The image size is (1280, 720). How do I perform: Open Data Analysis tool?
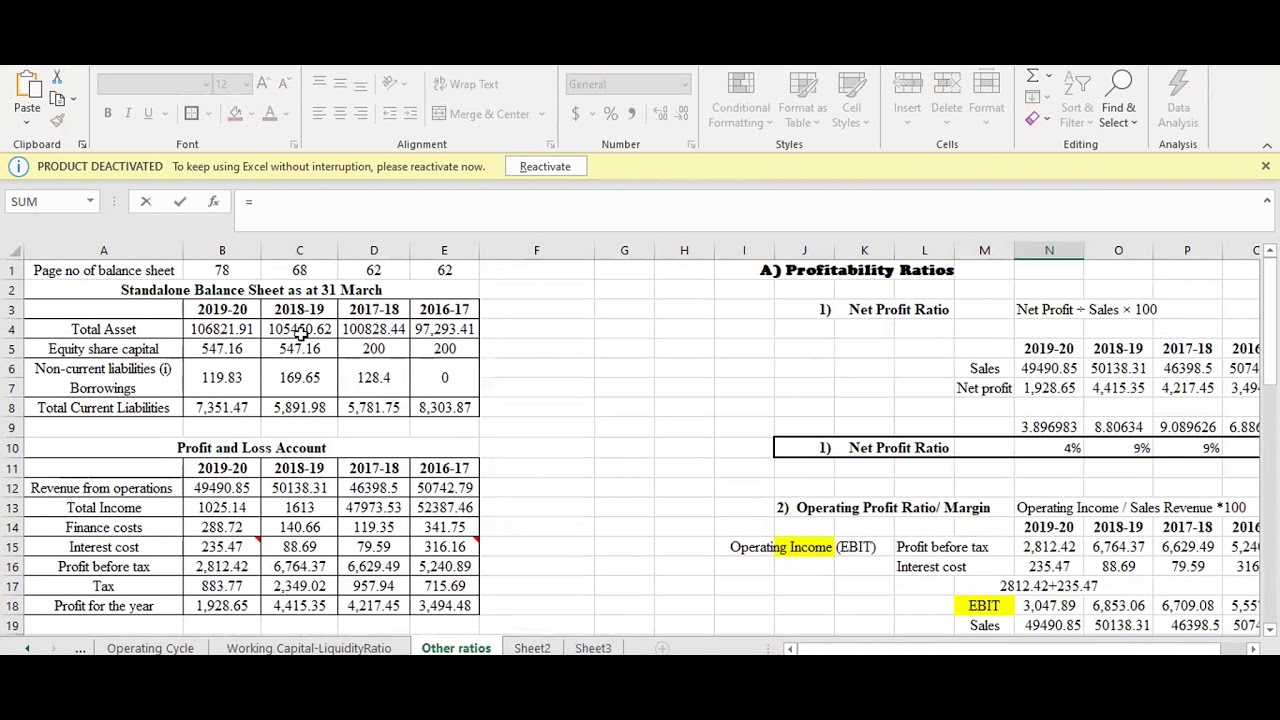[x=1178, y=100]
